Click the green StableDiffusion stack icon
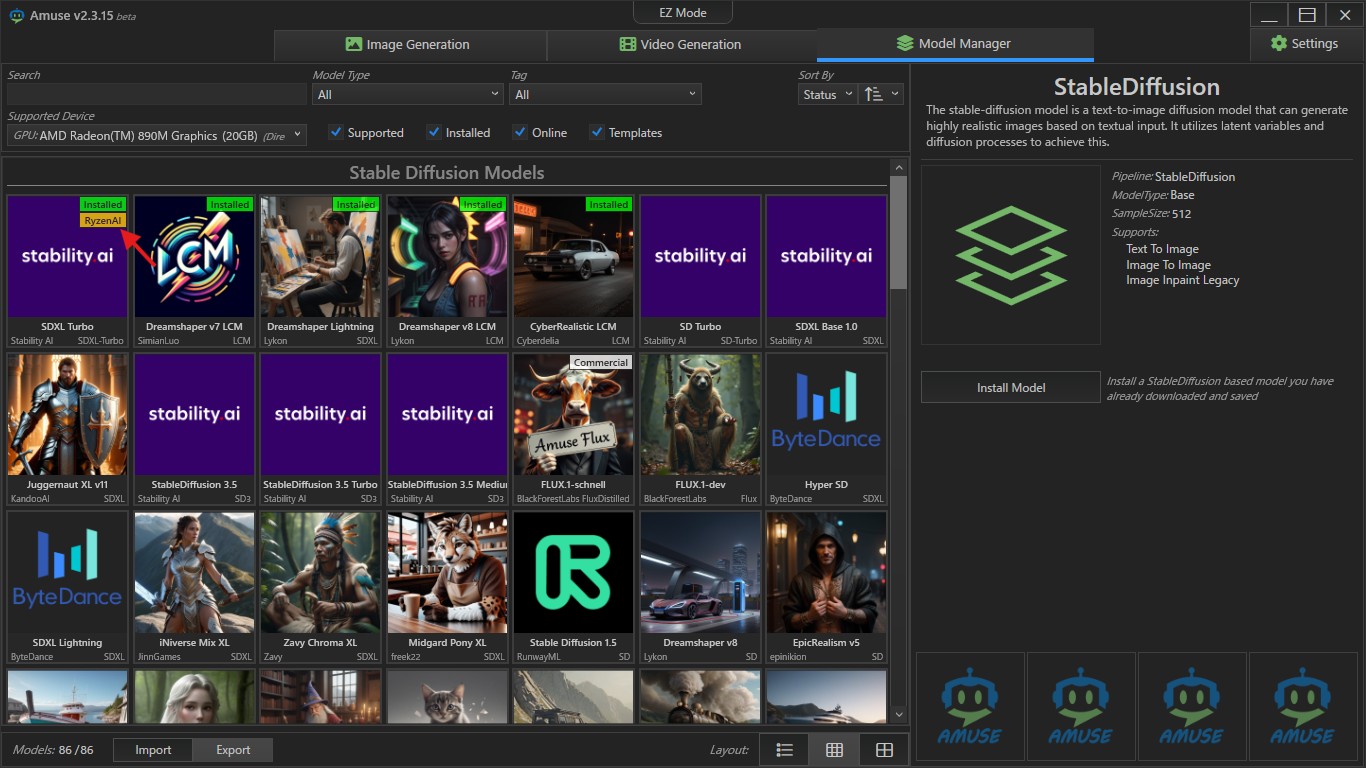 [1010, 255]
